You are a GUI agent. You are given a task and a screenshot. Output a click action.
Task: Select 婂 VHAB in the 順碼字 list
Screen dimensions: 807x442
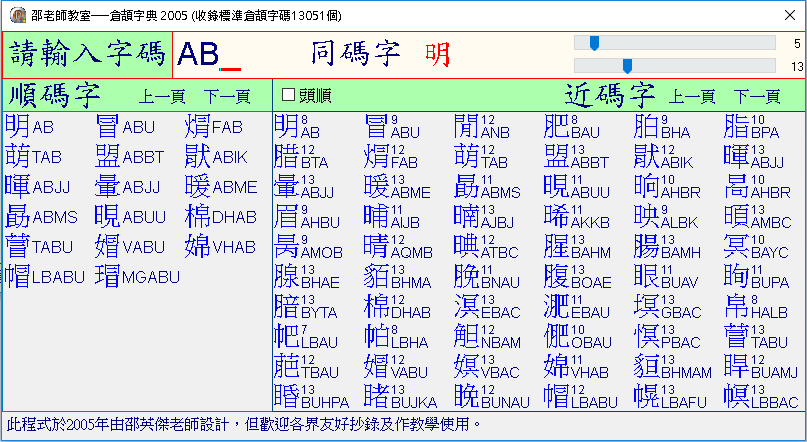tap(220, 246)
